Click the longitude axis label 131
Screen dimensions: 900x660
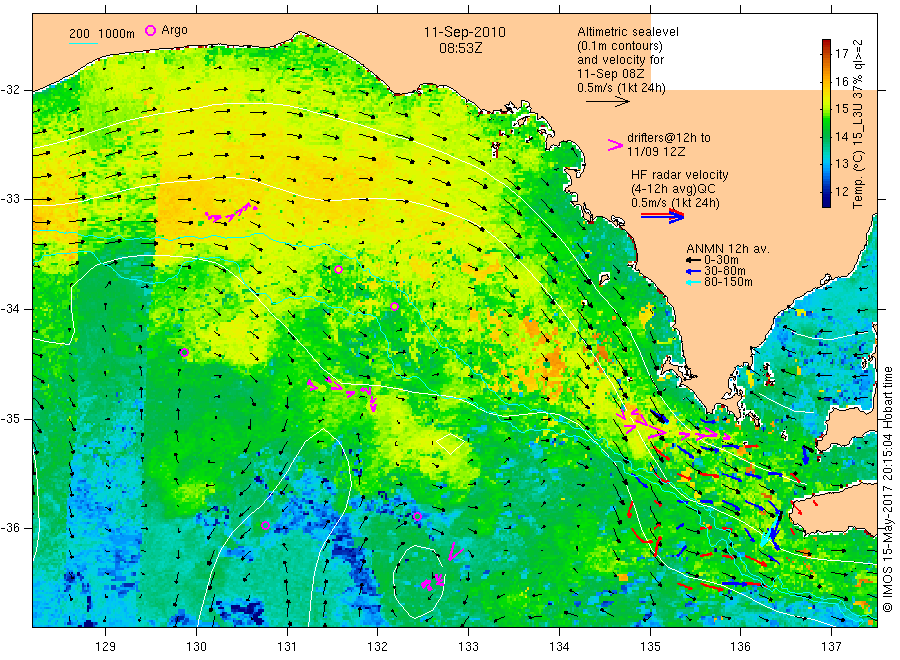point(287,647)
